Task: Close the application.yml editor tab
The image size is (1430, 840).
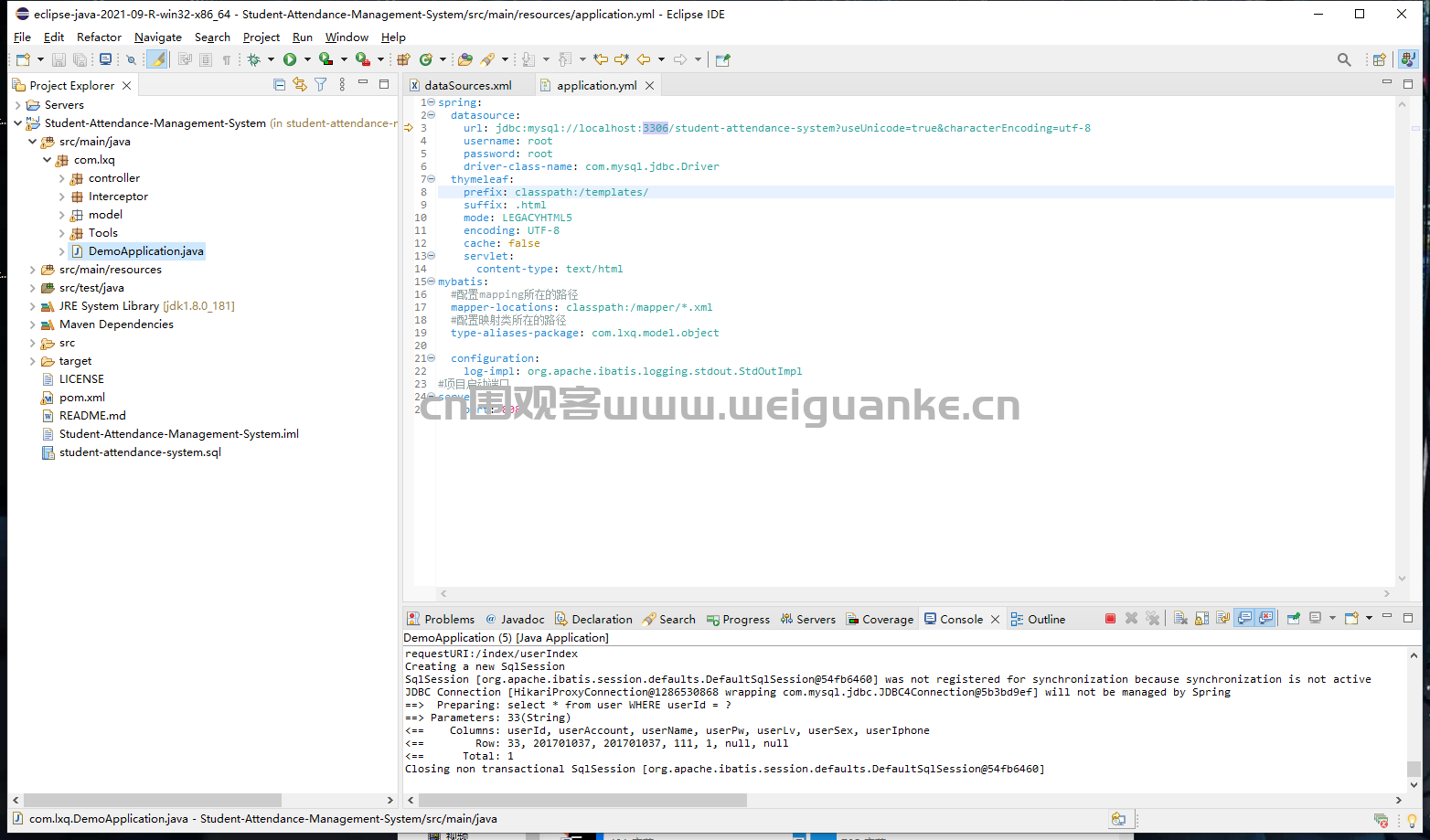Action: point(649,85)
